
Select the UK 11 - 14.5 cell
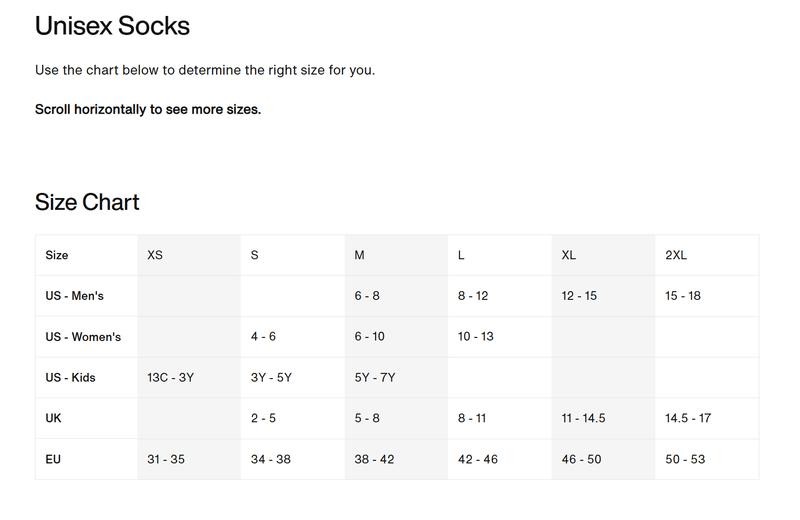tap(584, 418)
